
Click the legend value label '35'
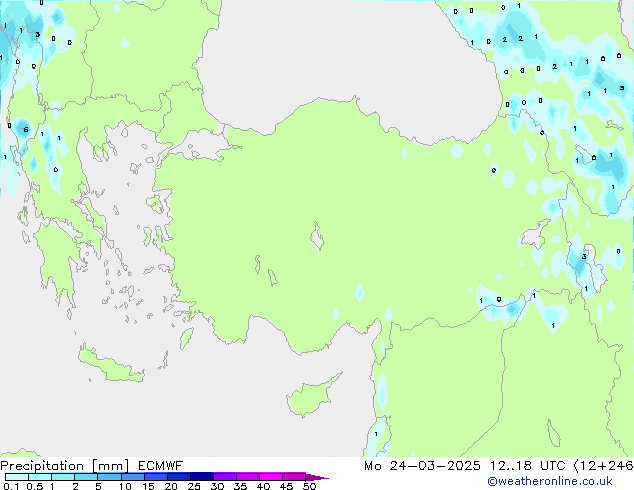240,486
